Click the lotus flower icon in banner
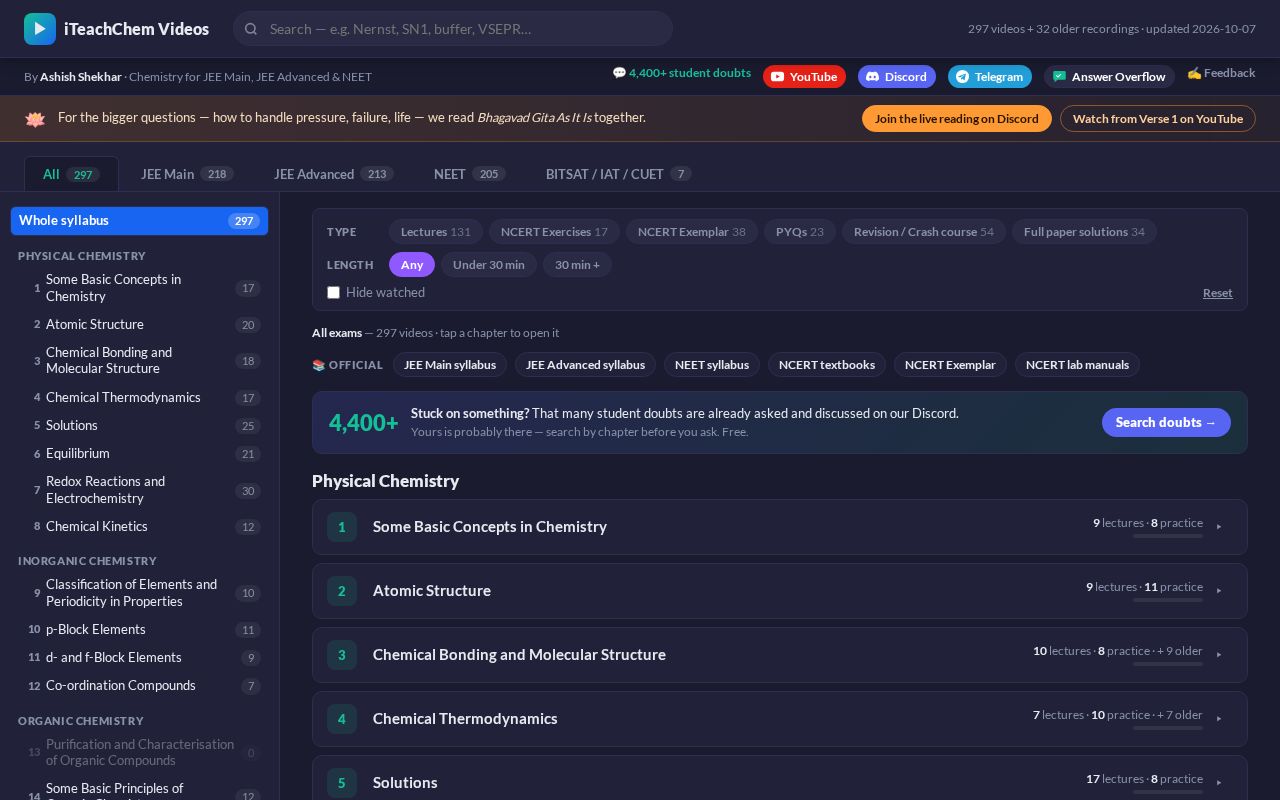 pos(35,119)
